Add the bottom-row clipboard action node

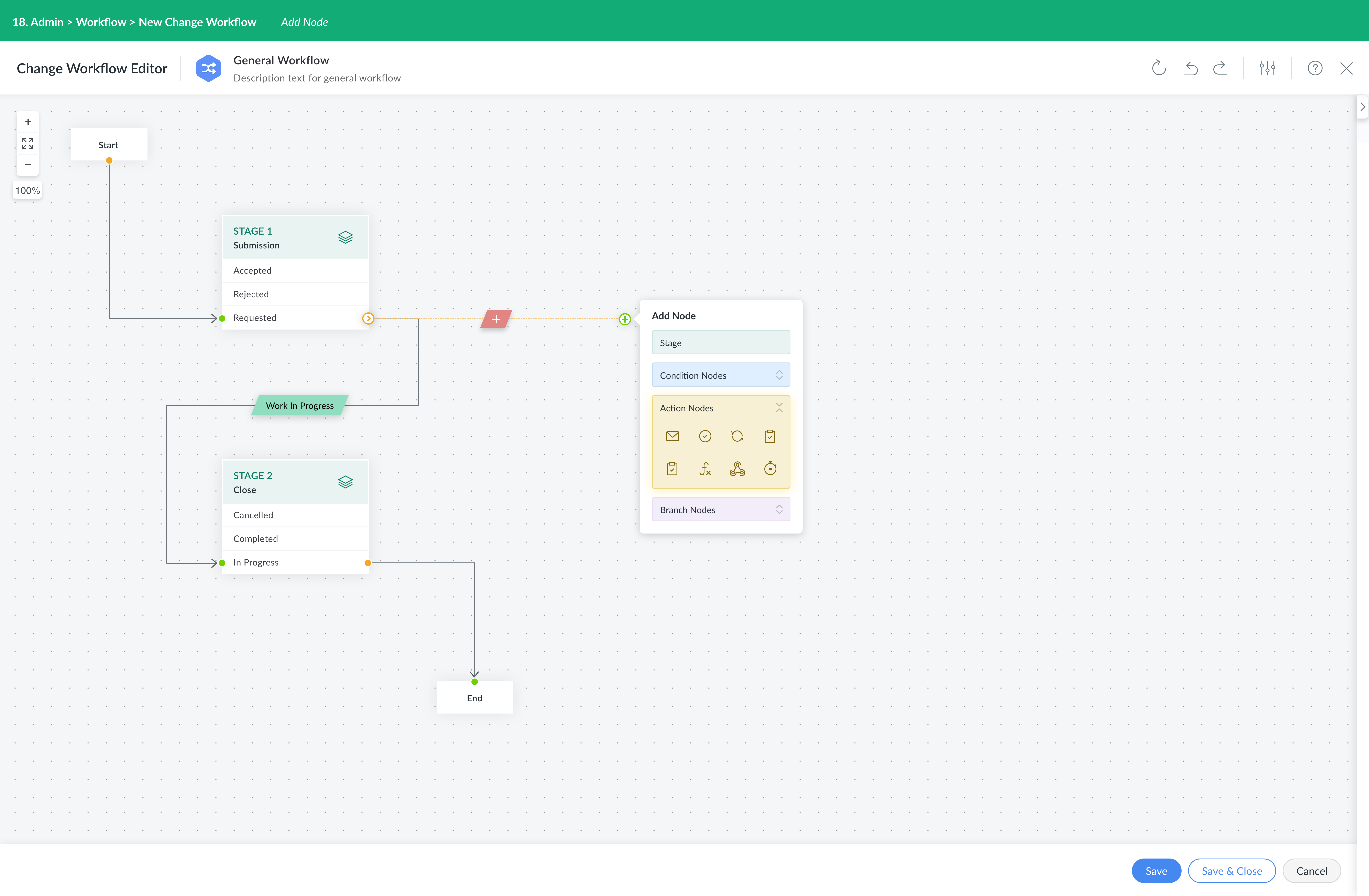[672, 469]
